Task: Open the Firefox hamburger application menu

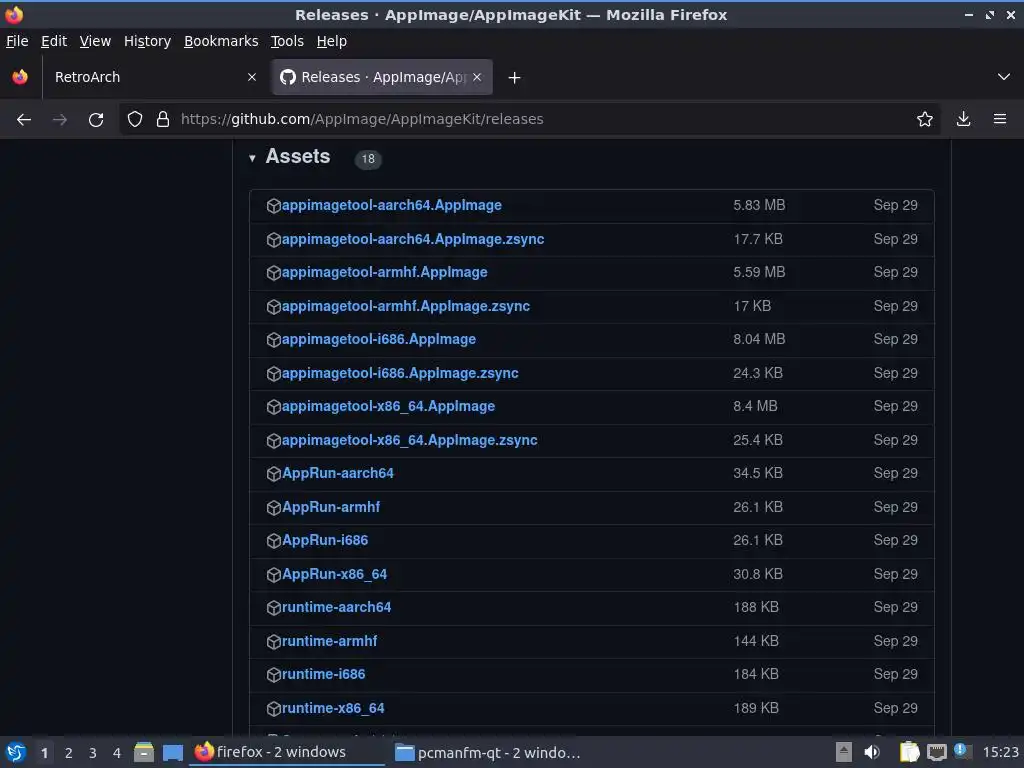Action: click(x=1000, y=120)
